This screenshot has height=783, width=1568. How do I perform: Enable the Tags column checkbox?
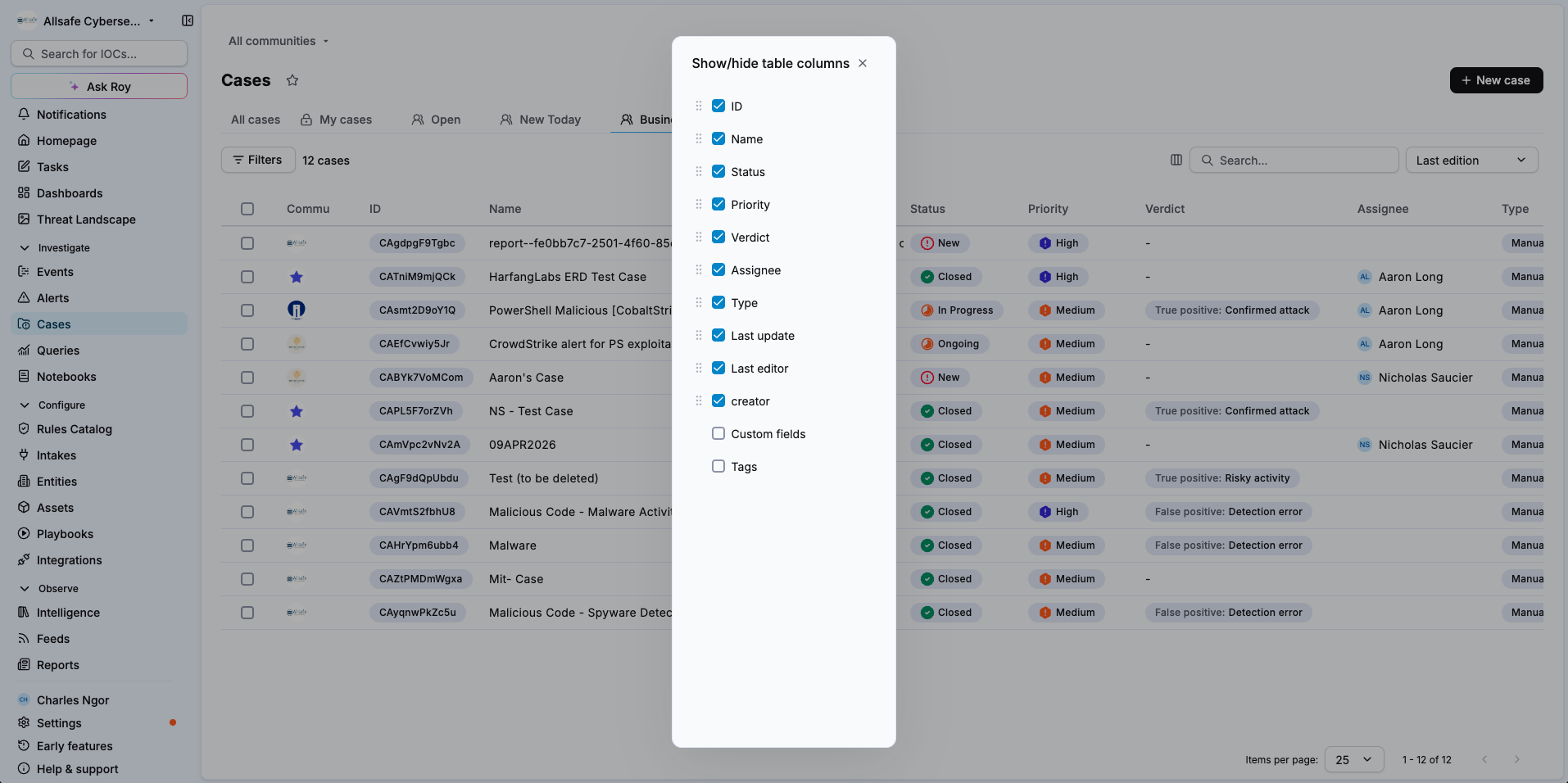tap(718, 466)
